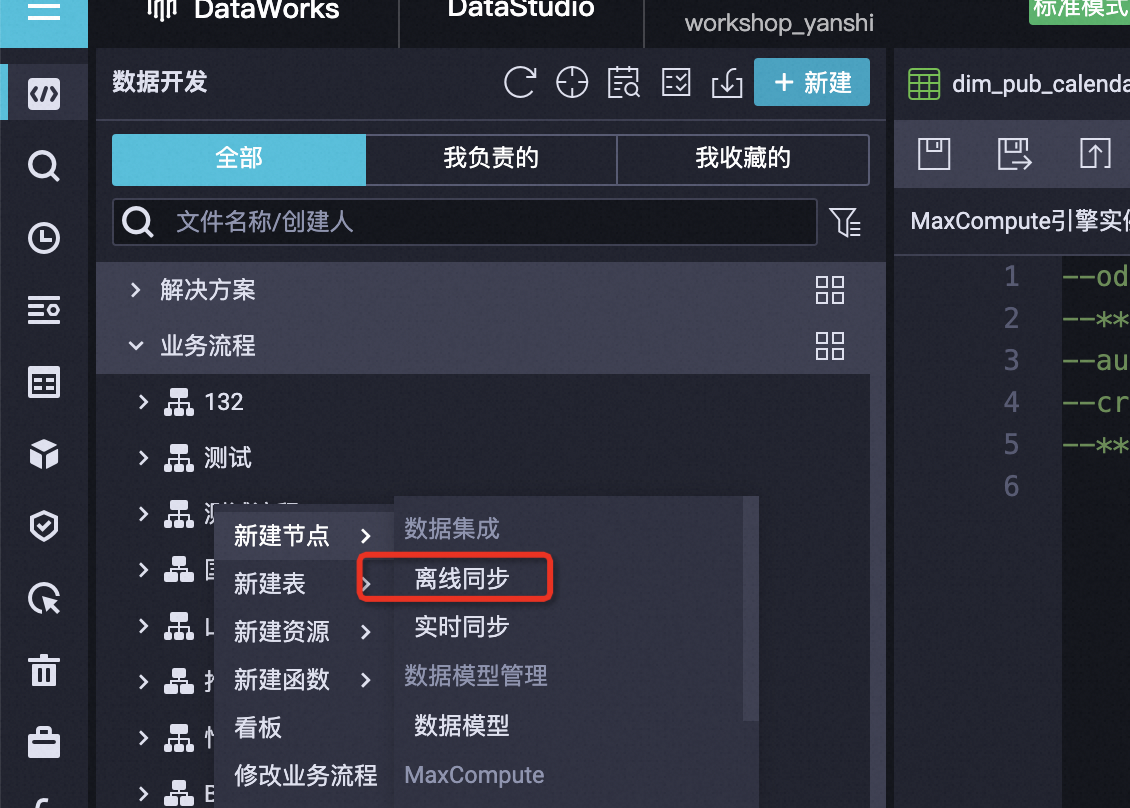
Task: Open 新建资源 submenu arrow
Action: click(365, 632)
